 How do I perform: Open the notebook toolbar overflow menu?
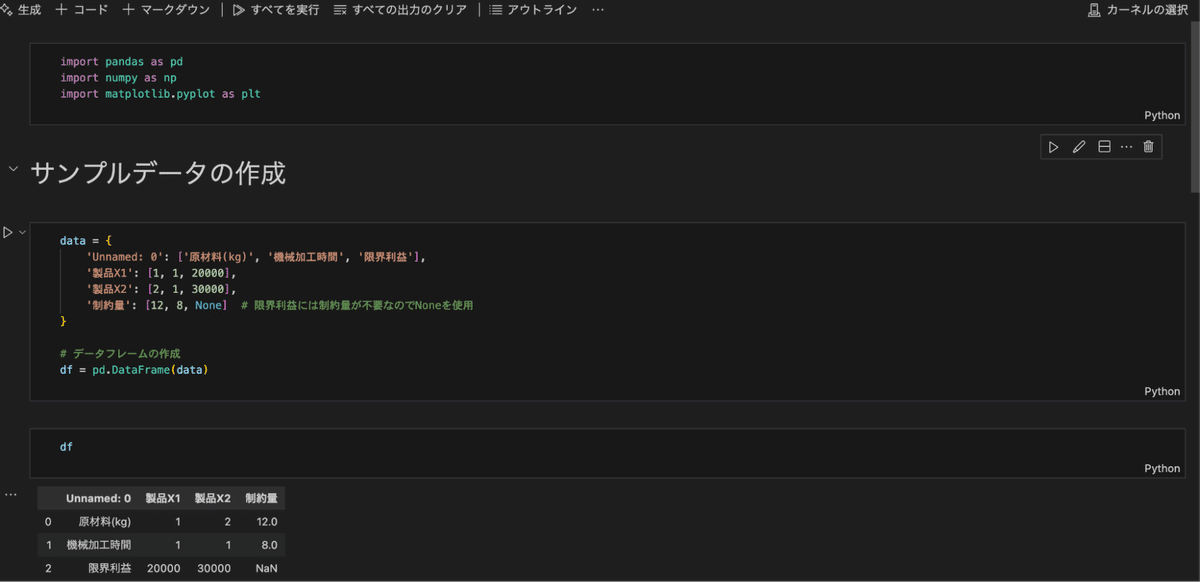[597, 9]
